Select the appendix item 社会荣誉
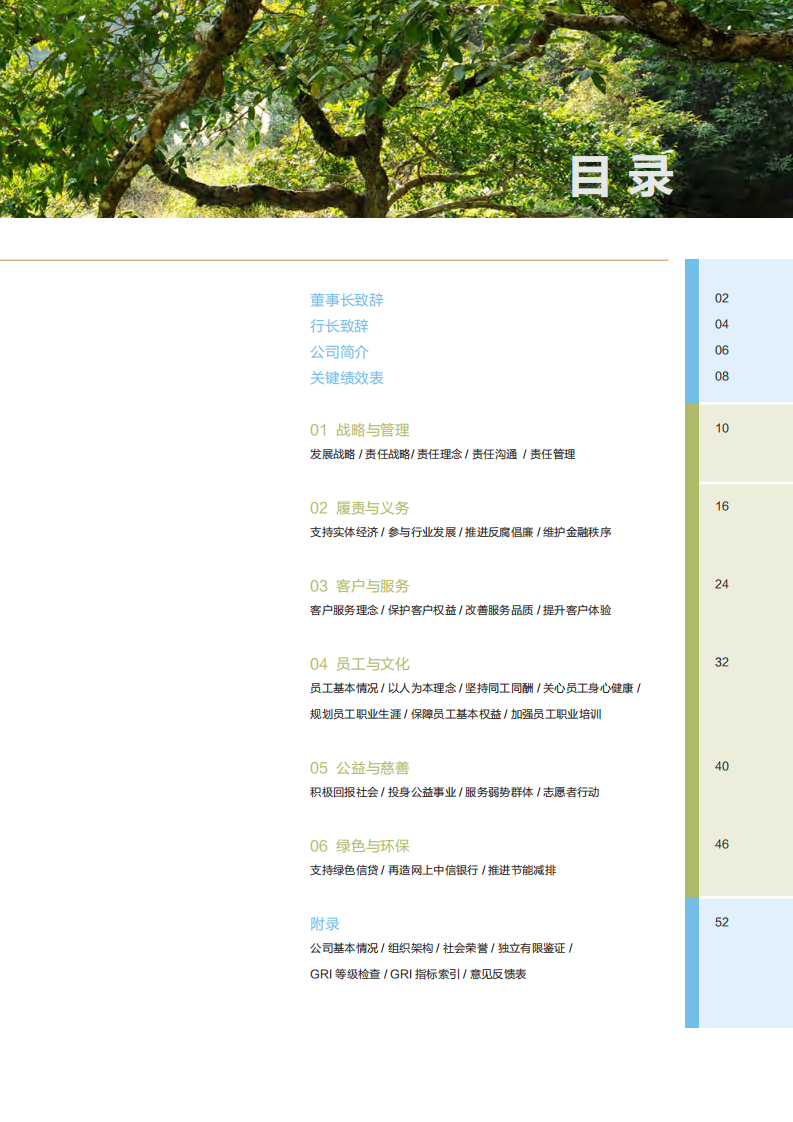Screen dimensions: 793x1122 pyautogui.click(x=466, y=948)
